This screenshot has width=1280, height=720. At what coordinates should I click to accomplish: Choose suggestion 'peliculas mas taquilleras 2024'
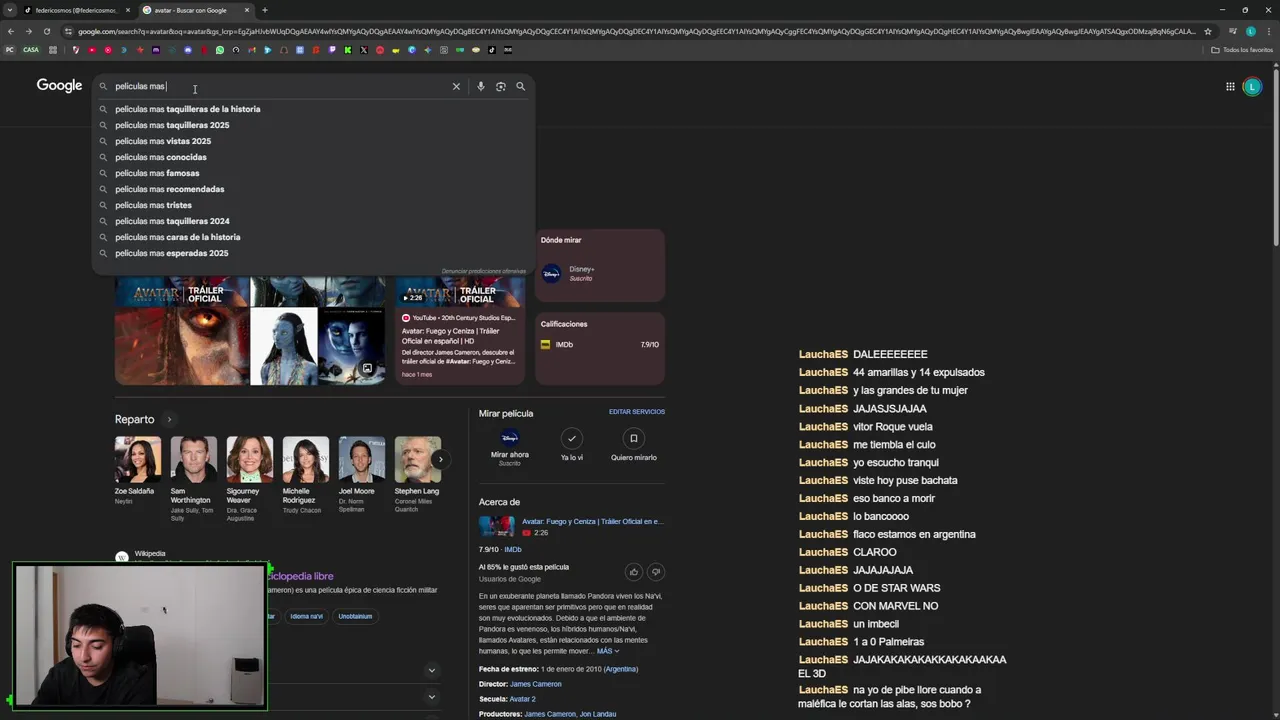pyautogui.click(x=313, y=221)
